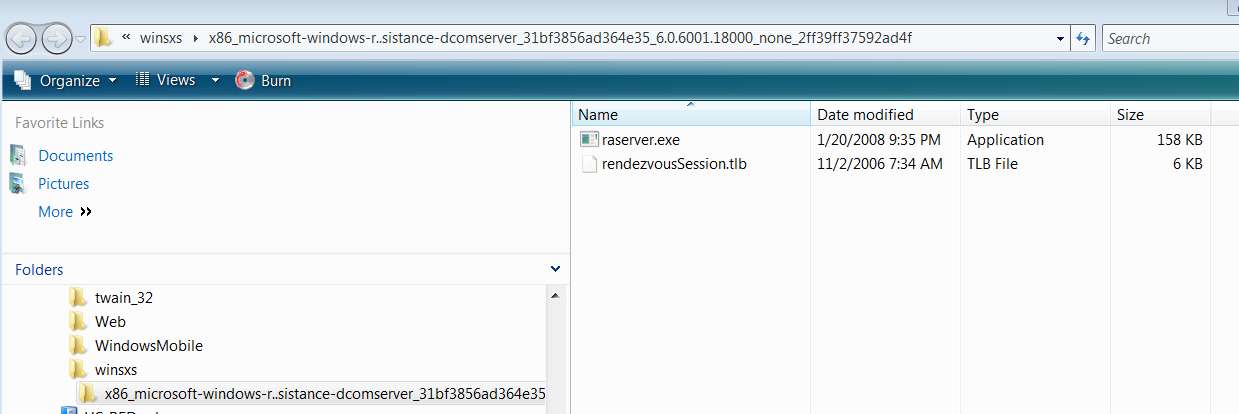Click the Pictures icon in Favorite Links
This screenshot has width=1239, height=414.
17,183
